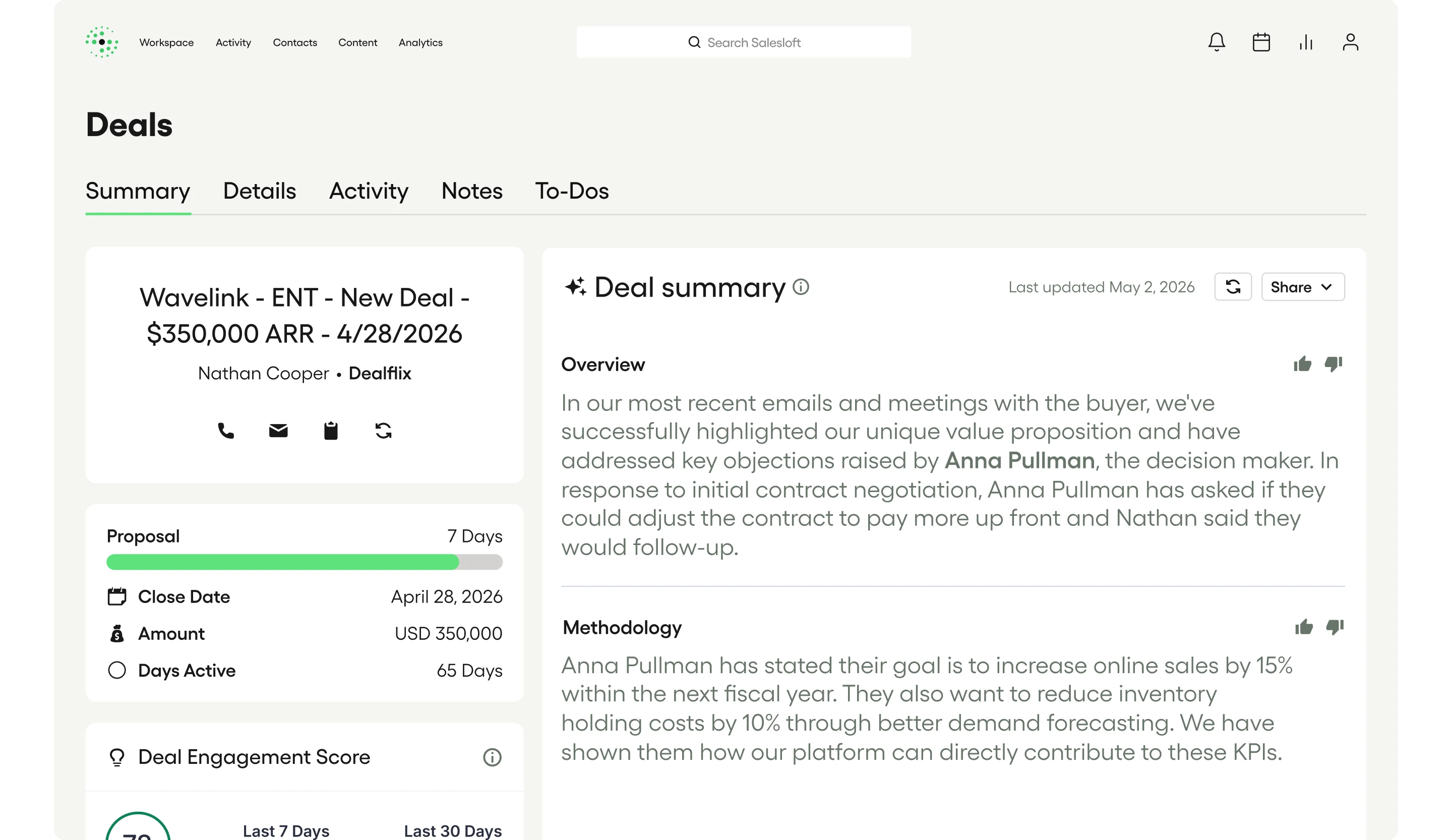Thumbs down the Methodology section

(x=1335, y=627)
